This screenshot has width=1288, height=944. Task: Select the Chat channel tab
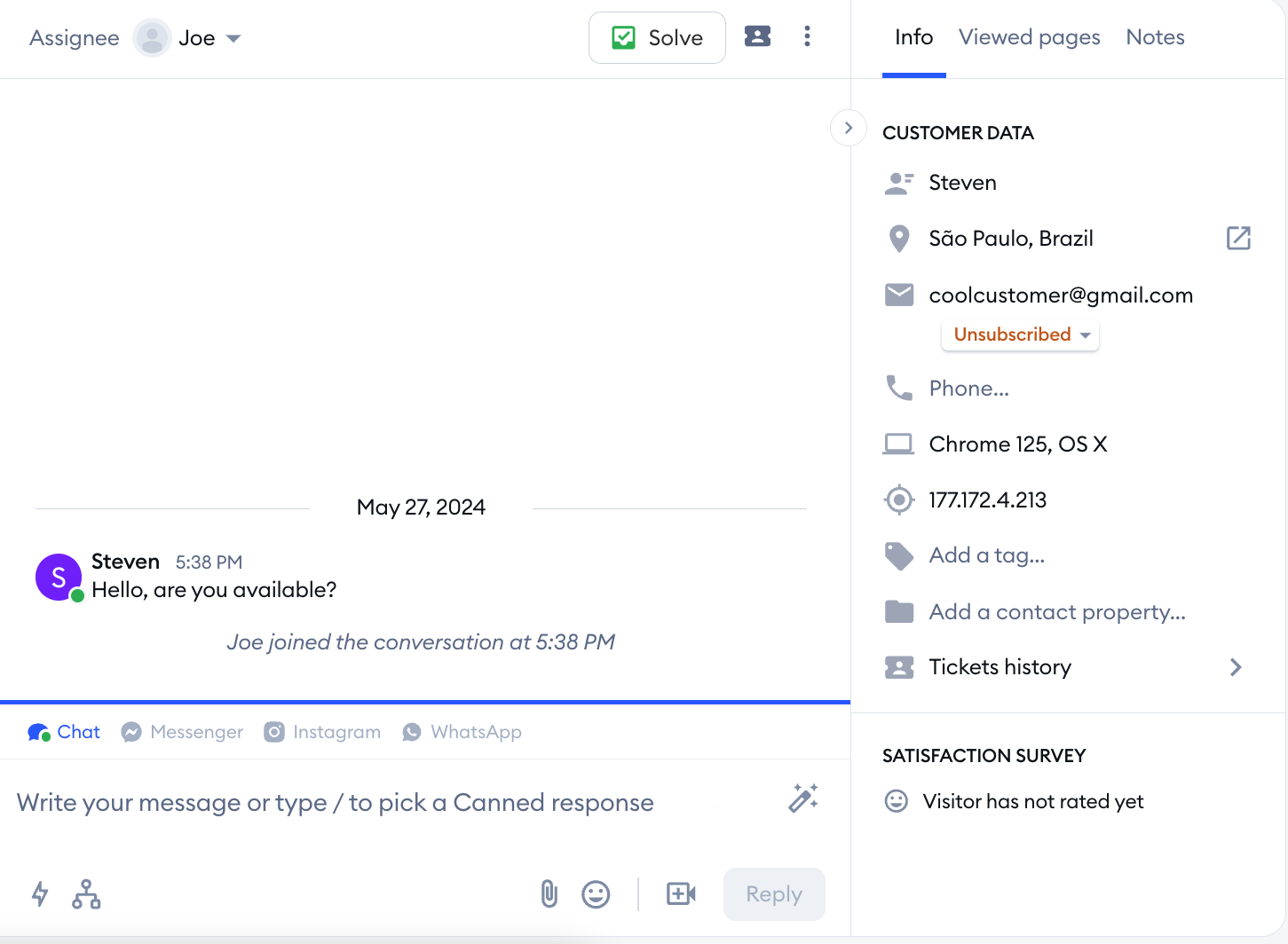(64, 732)
